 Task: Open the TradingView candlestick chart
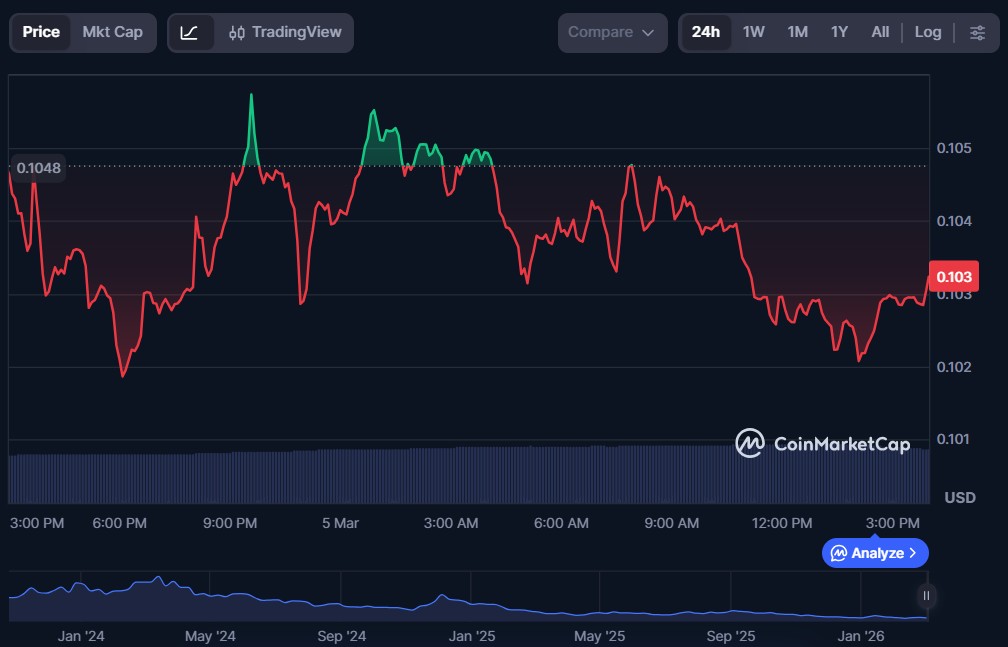point(285,32)
